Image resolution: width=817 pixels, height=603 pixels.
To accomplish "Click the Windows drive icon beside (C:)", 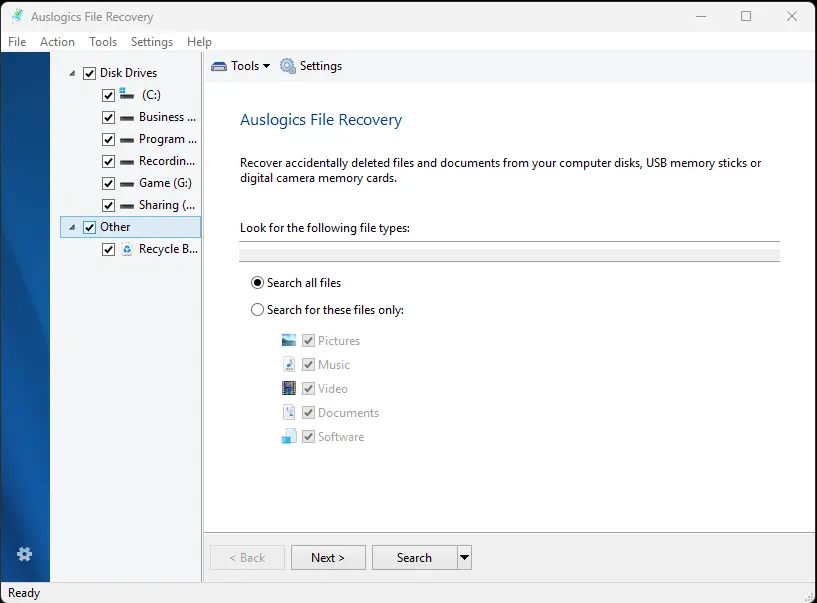I will (127, 94).
